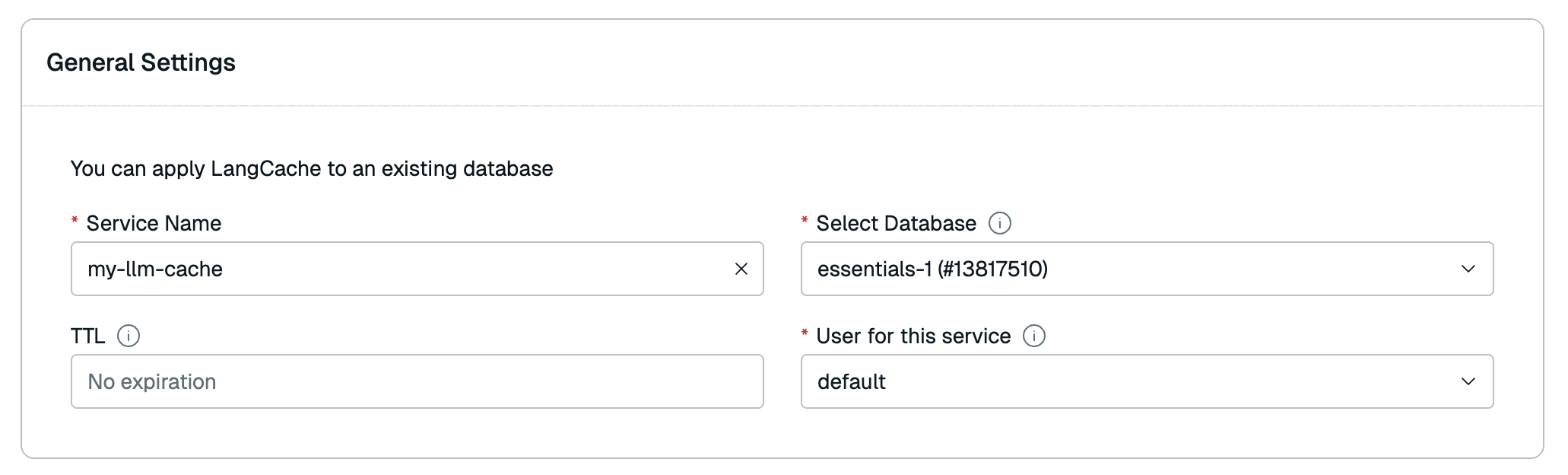Click the 'No expiration' placeholder text
1568x475 pixels.
(152, 381)
